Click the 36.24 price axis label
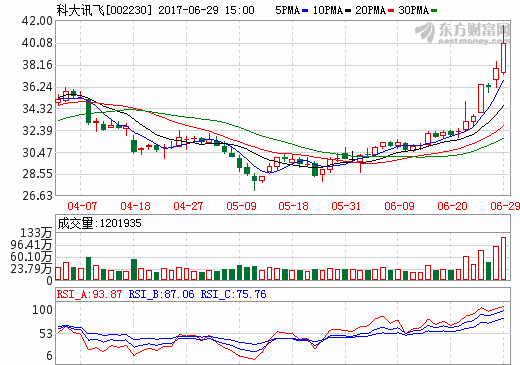 click(37, 87)
